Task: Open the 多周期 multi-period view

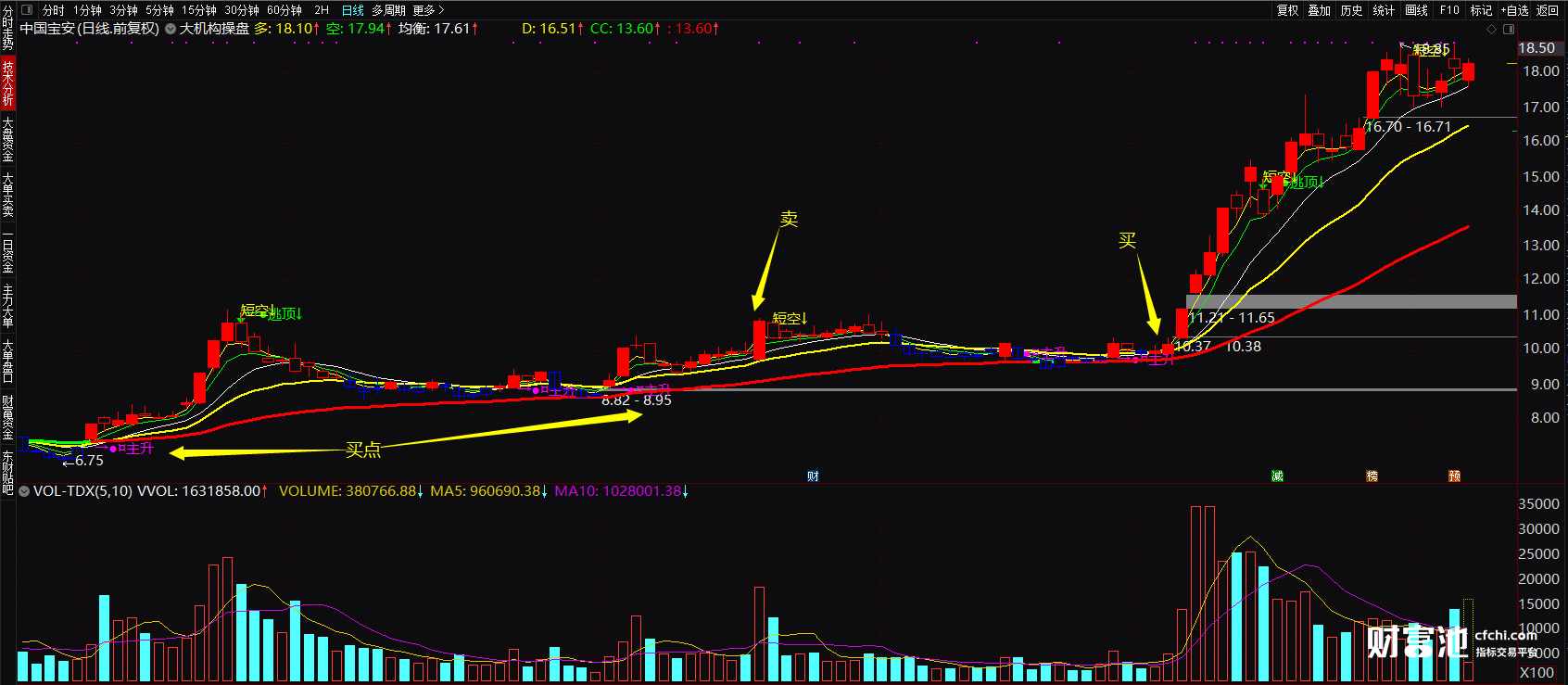Action: 388,10
